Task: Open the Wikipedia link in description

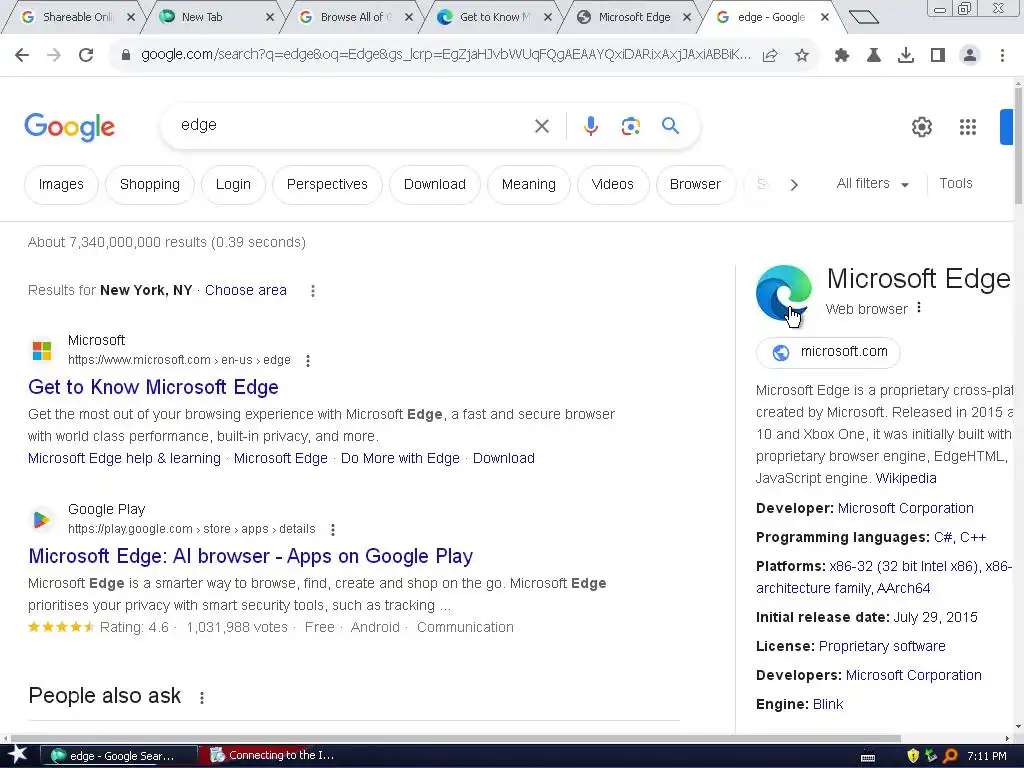Action: pos(906,478)
